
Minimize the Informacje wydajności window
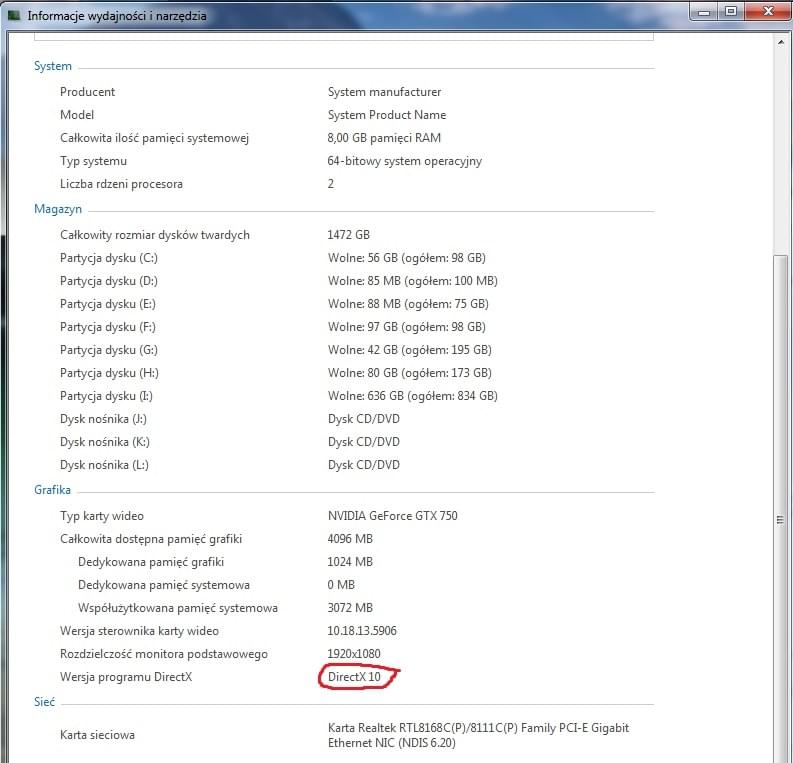[x=701, y=12]
